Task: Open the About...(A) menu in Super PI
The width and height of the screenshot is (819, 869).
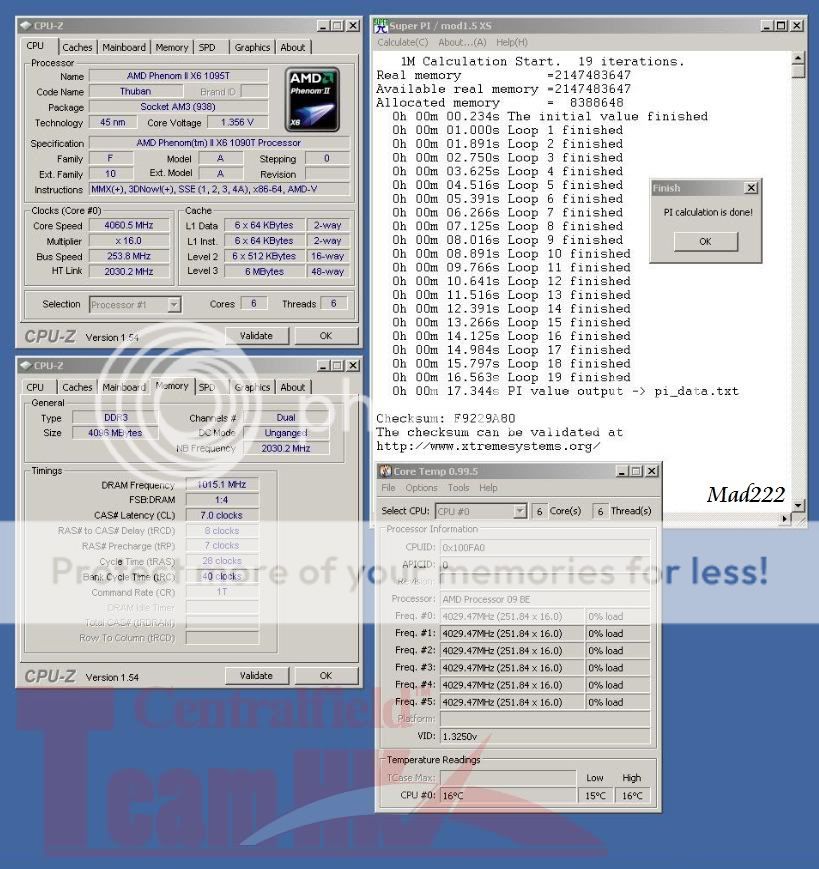Action: 462,42
